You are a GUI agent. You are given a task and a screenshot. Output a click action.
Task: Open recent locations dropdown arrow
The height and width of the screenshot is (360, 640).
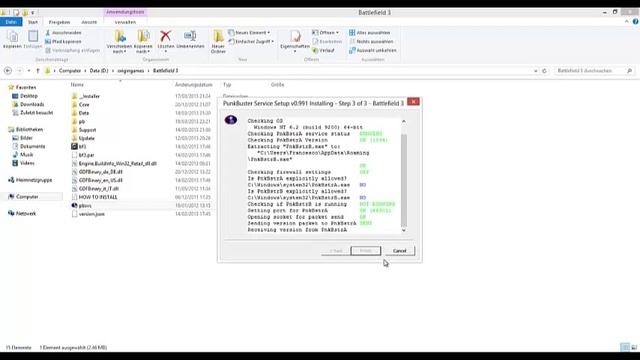pos(29,71)
